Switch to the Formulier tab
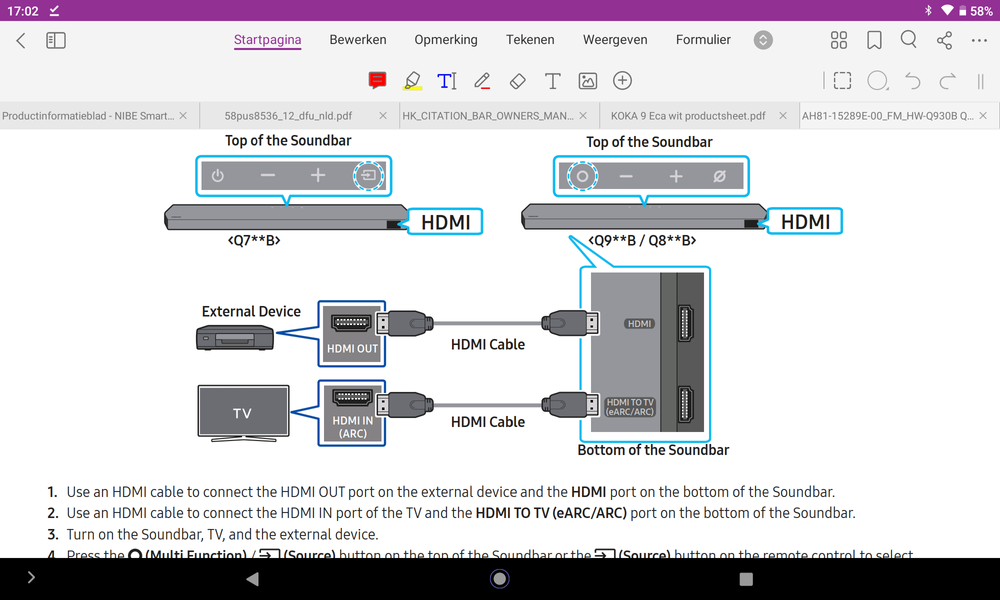1000x600 pixels. tap(703, 40)
